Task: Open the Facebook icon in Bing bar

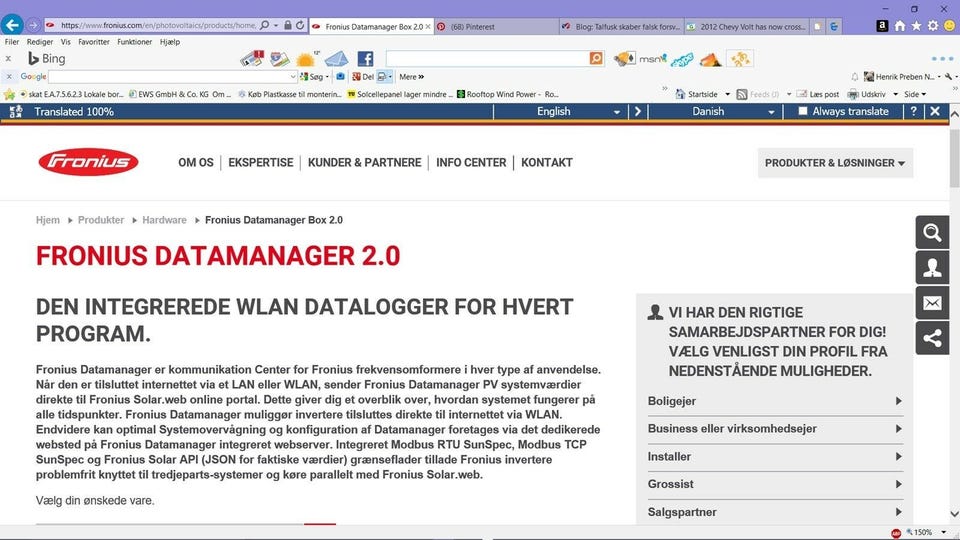Action: click(366, 59)
